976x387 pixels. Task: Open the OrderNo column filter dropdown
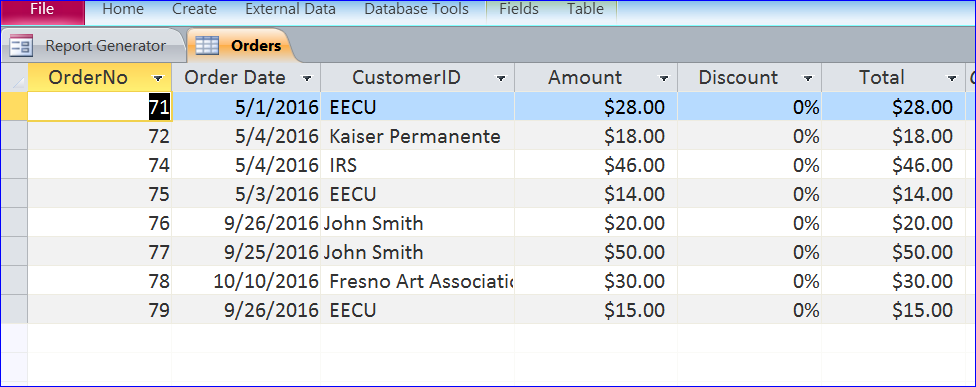click(158, 78)
